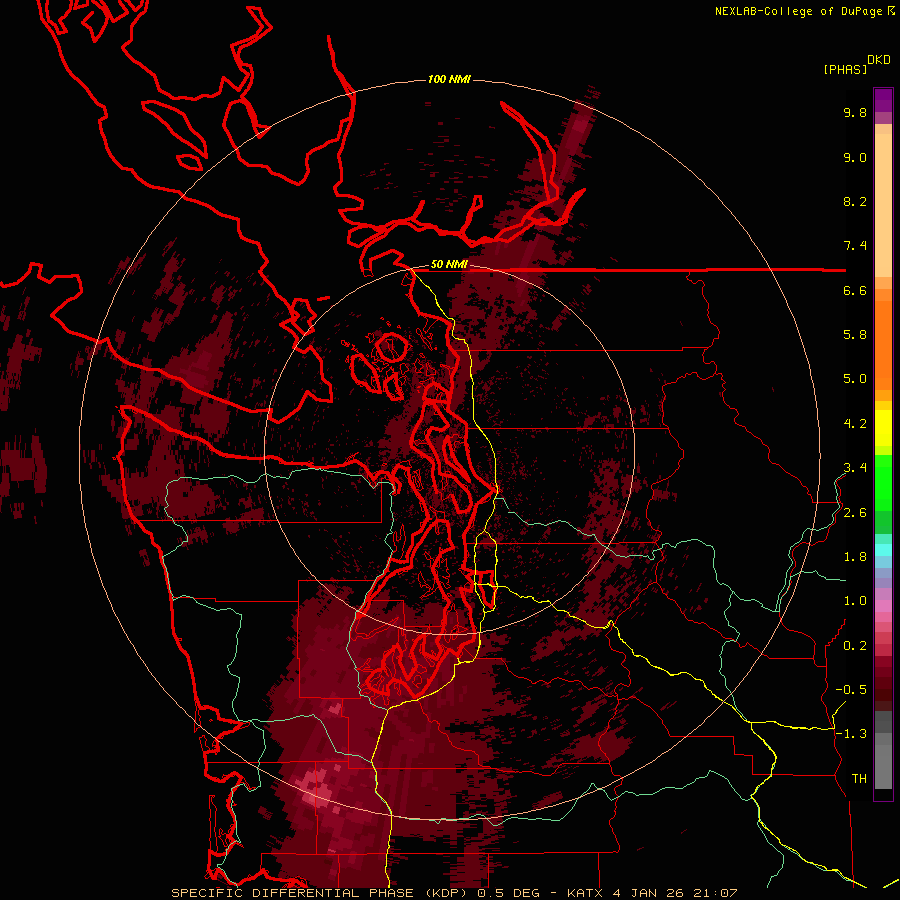Image resolution: width=900 pixels, height=900 pixels.
Task: Click the 100 NMI range ring label
Action: click(x=449, y=79)
